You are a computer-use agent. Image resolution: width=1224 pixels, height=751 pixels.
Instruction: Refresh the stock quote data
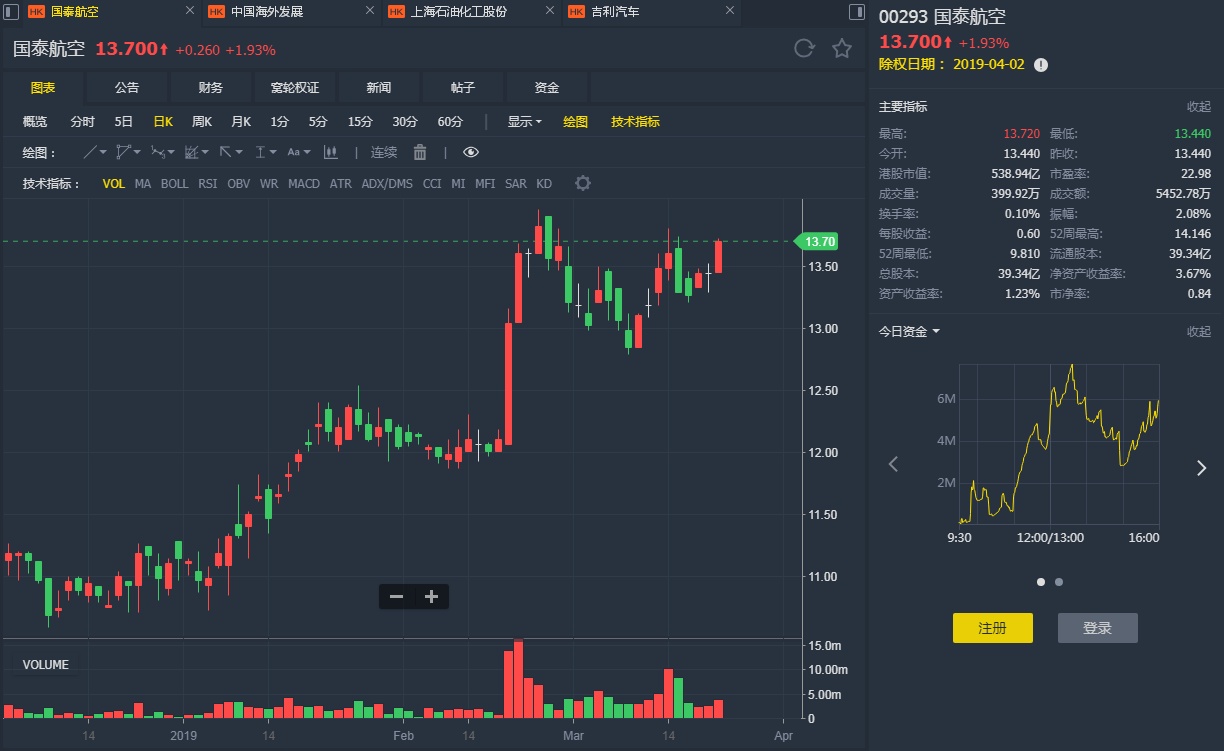pyautogui.click(x=803, y=48)
